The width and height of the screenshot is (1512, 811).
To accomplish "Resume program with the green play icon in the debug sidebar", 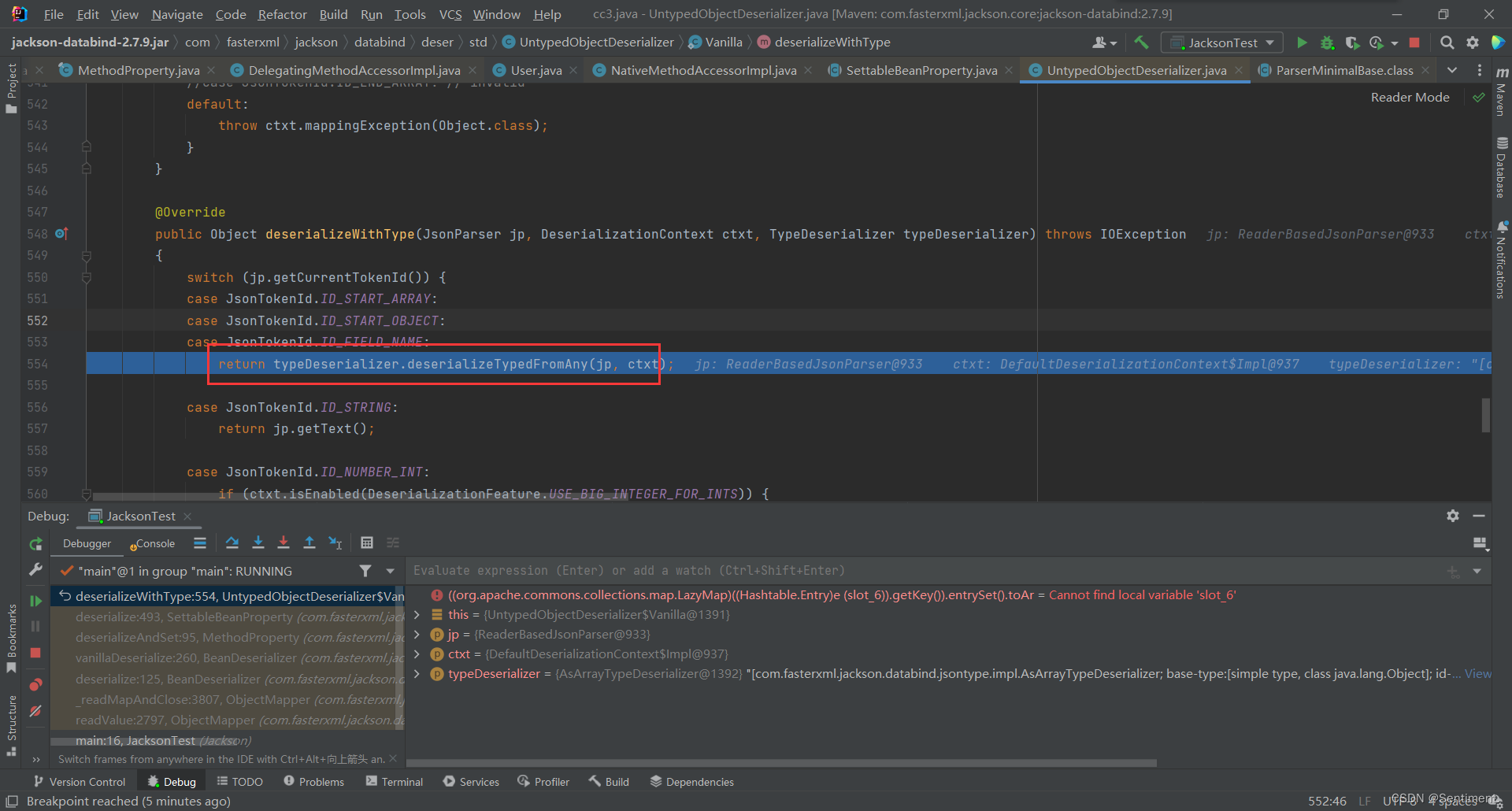I will tap(35, 601).
